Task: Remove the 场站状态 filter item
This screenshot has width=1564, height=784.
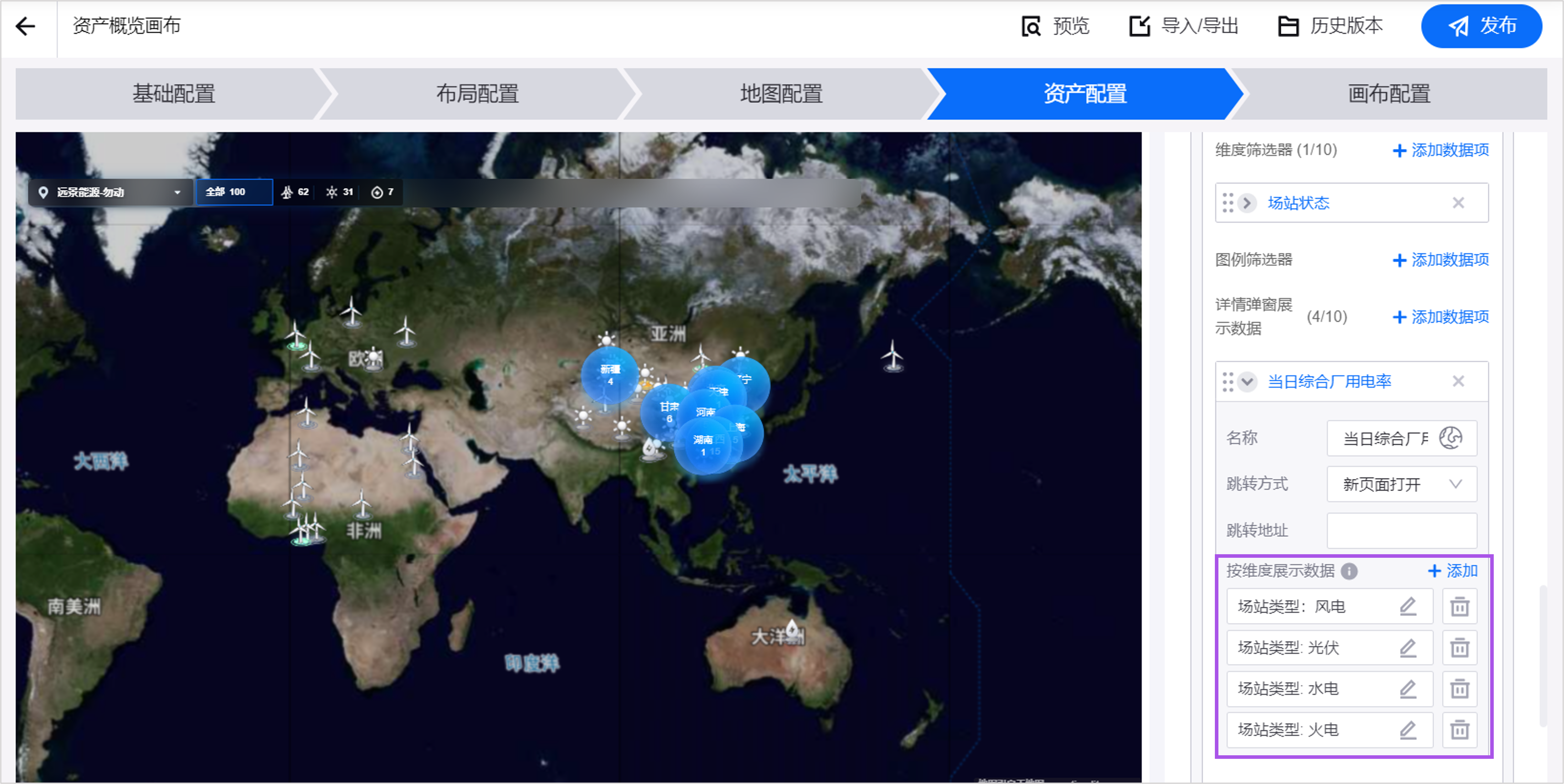Action: [1458, 203]
